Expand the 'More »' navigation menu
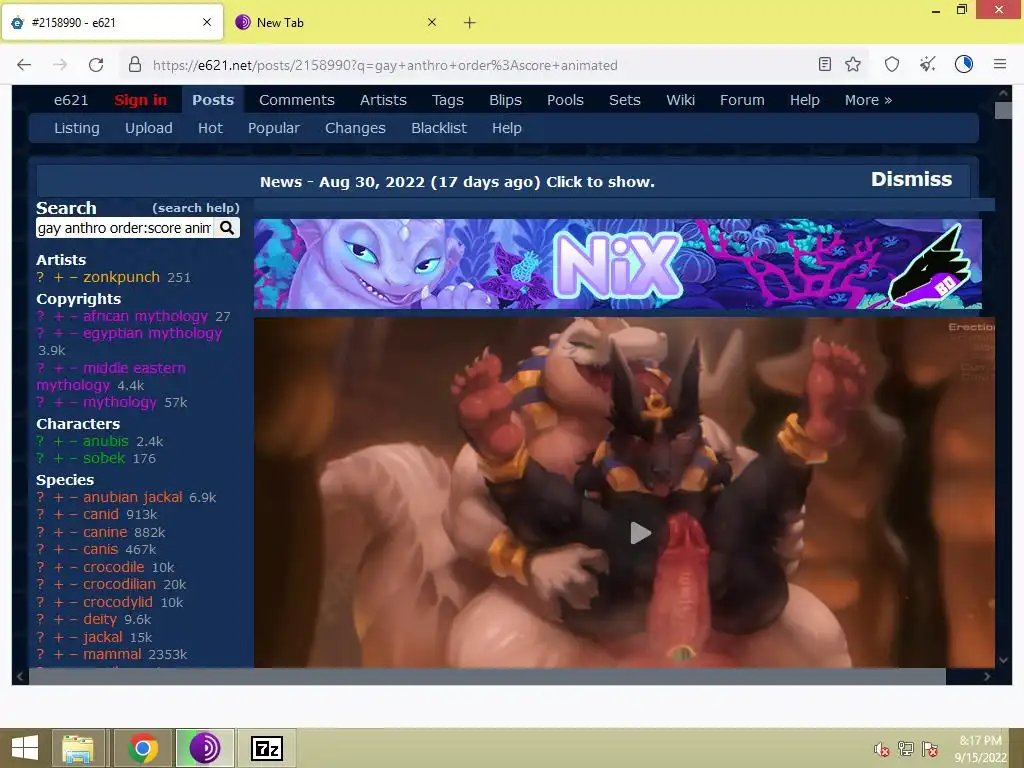The height and width of the screenshot is (768, 1024). [868, 100]
